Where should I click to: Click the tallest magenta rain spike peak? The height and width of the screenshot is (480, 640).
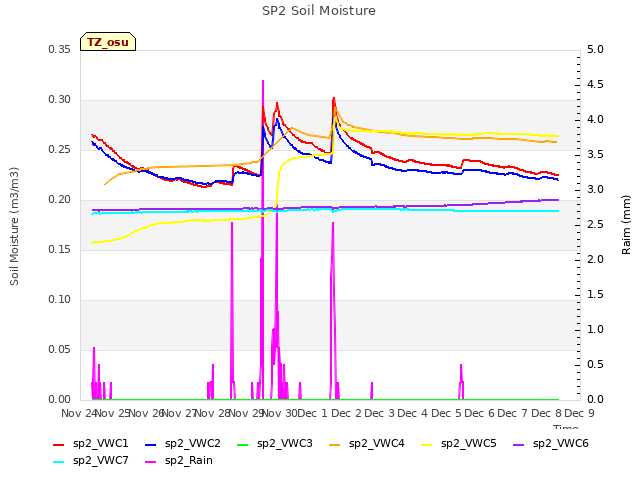pyautogui.click(x=263, y=81)
